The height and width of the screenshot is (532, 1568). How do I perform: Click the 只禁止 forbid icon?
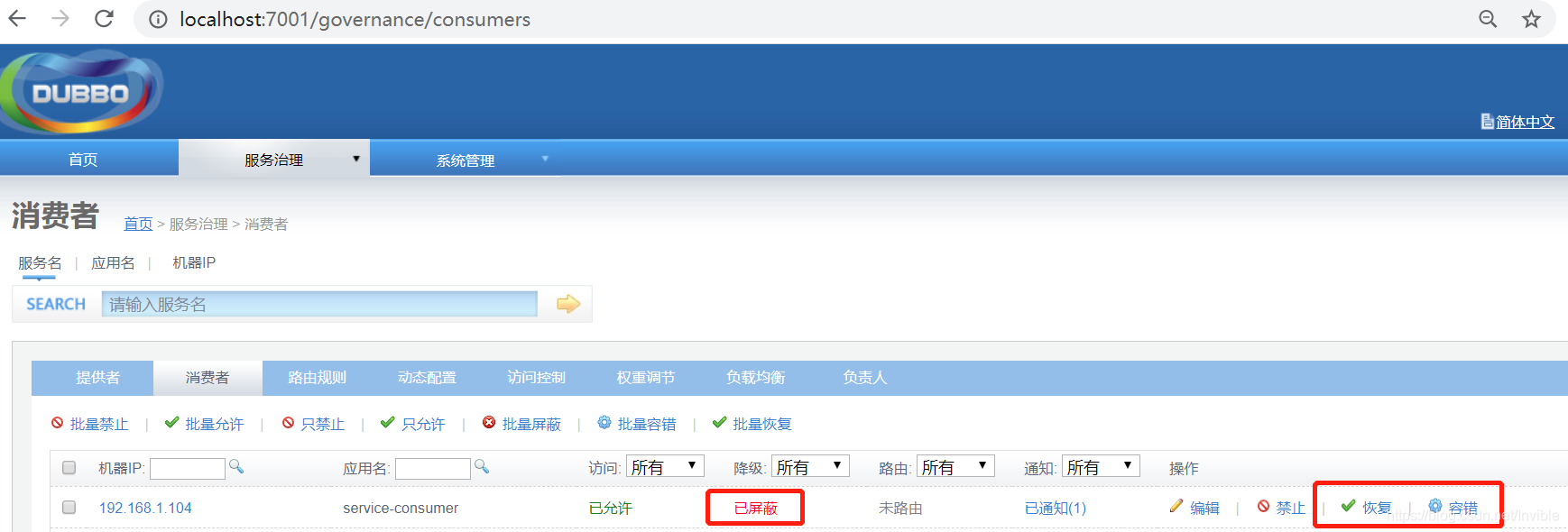click(289, 423)
